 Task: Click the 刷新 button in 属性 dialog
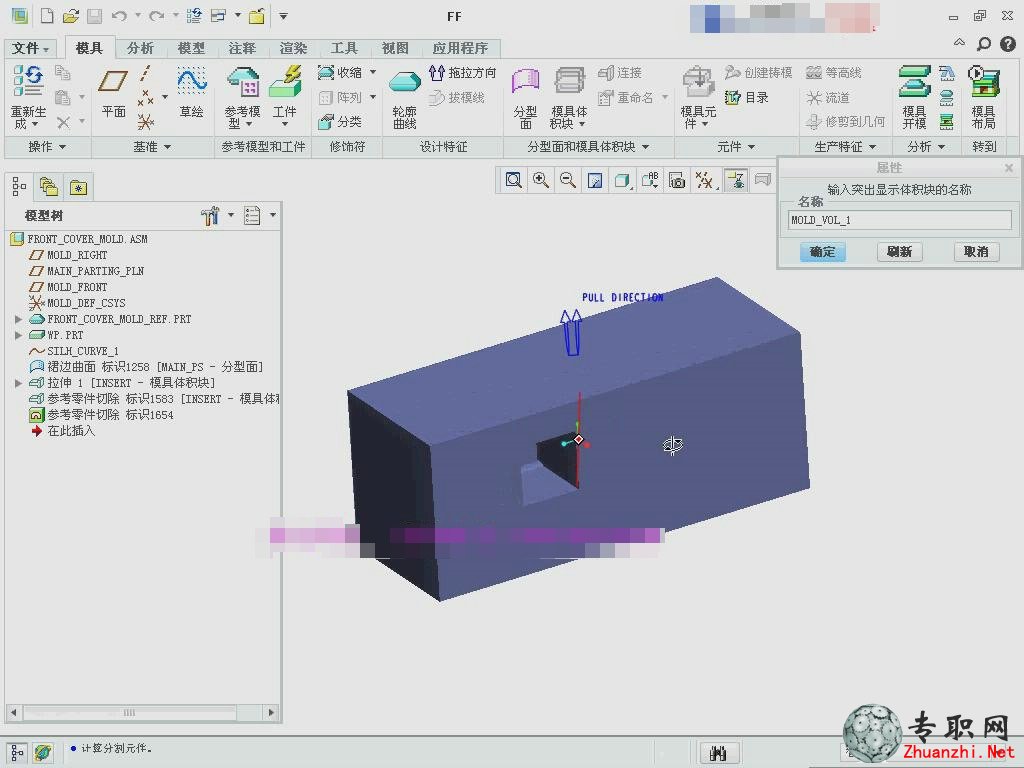coord(899,251)
